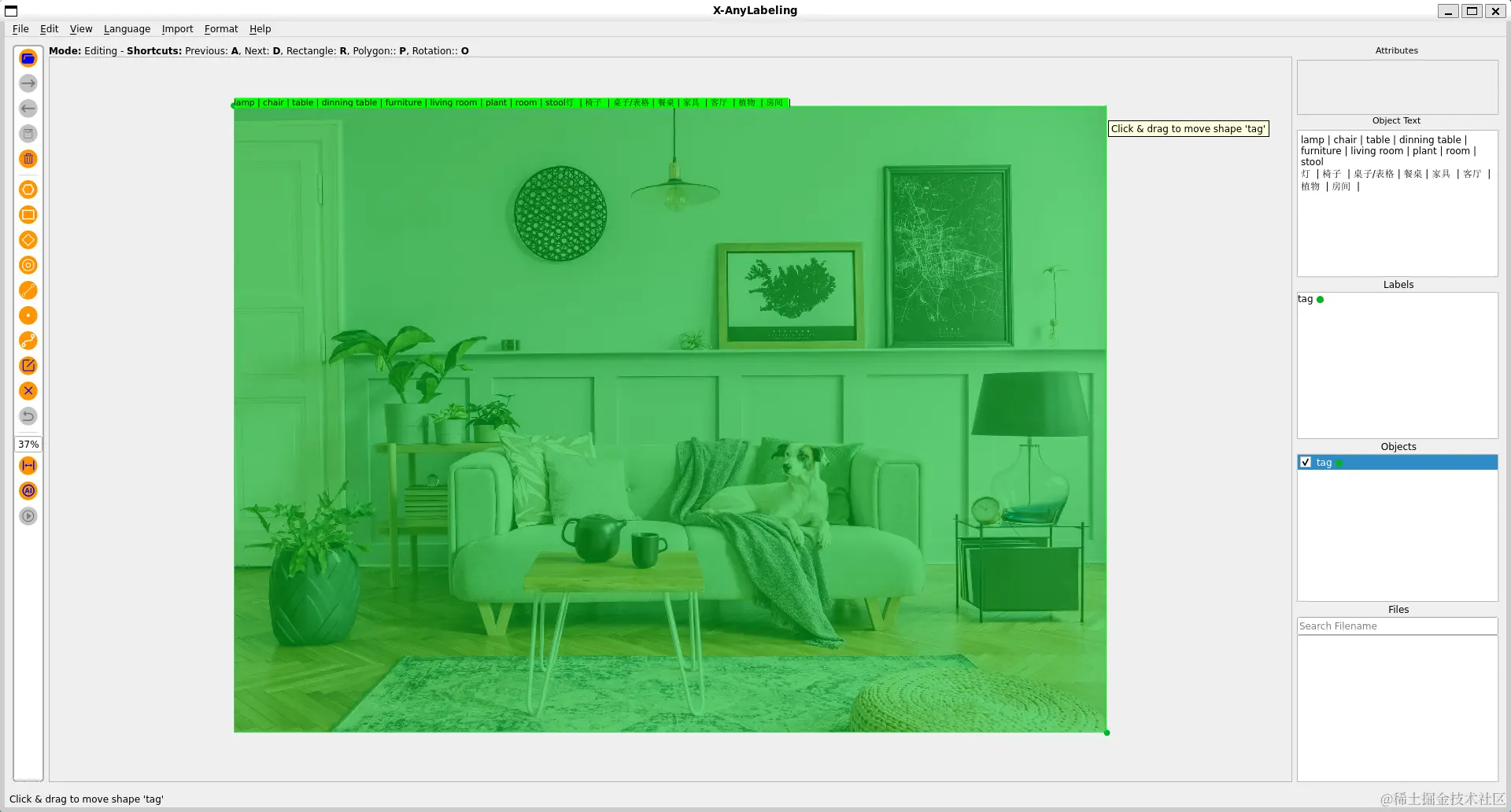Screen dimensions: 1511x812
Task: Open the Format menu
Action: coord(221,29)
